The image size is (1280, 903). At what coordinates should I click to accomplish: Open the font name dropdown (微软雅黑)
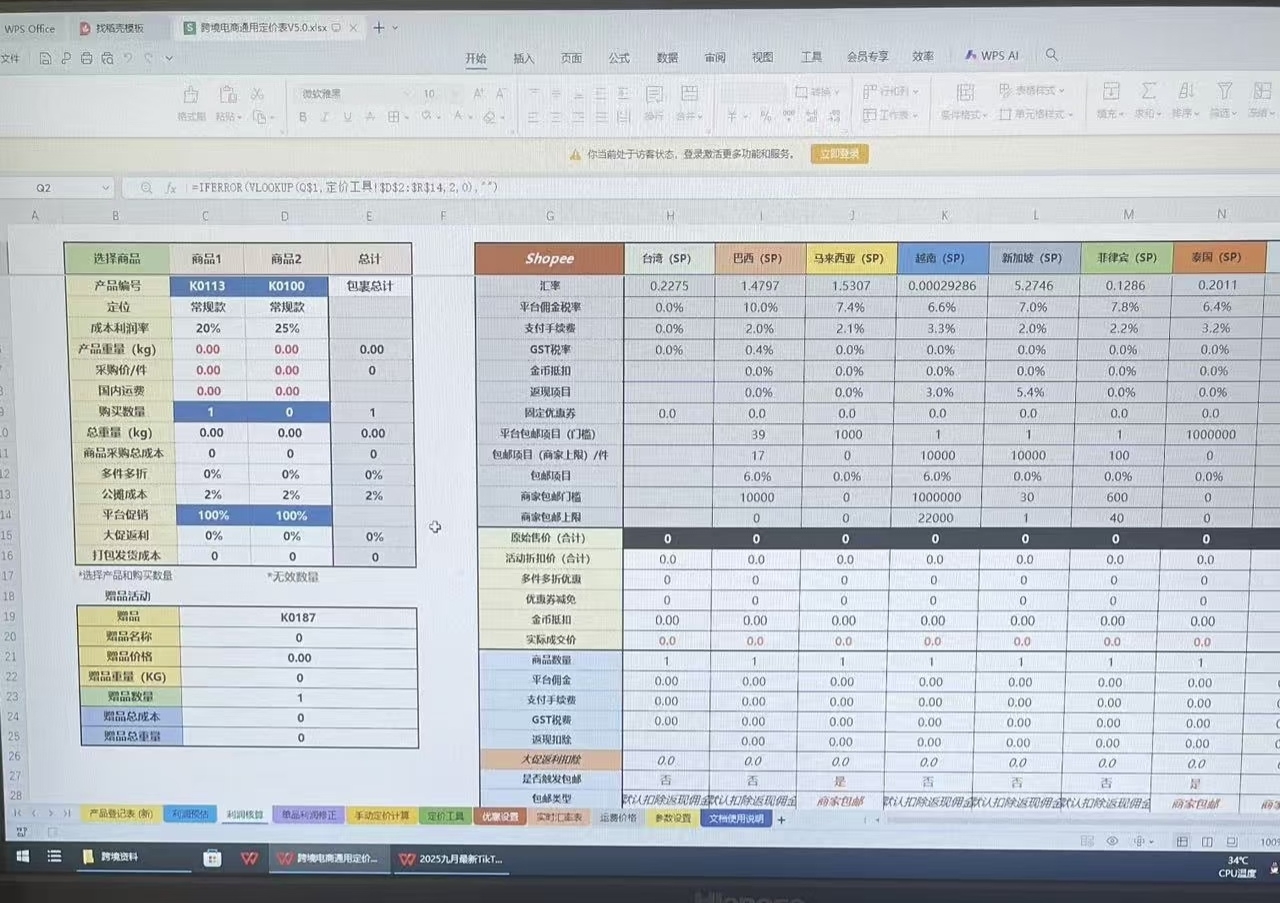[x=406, y=94]
